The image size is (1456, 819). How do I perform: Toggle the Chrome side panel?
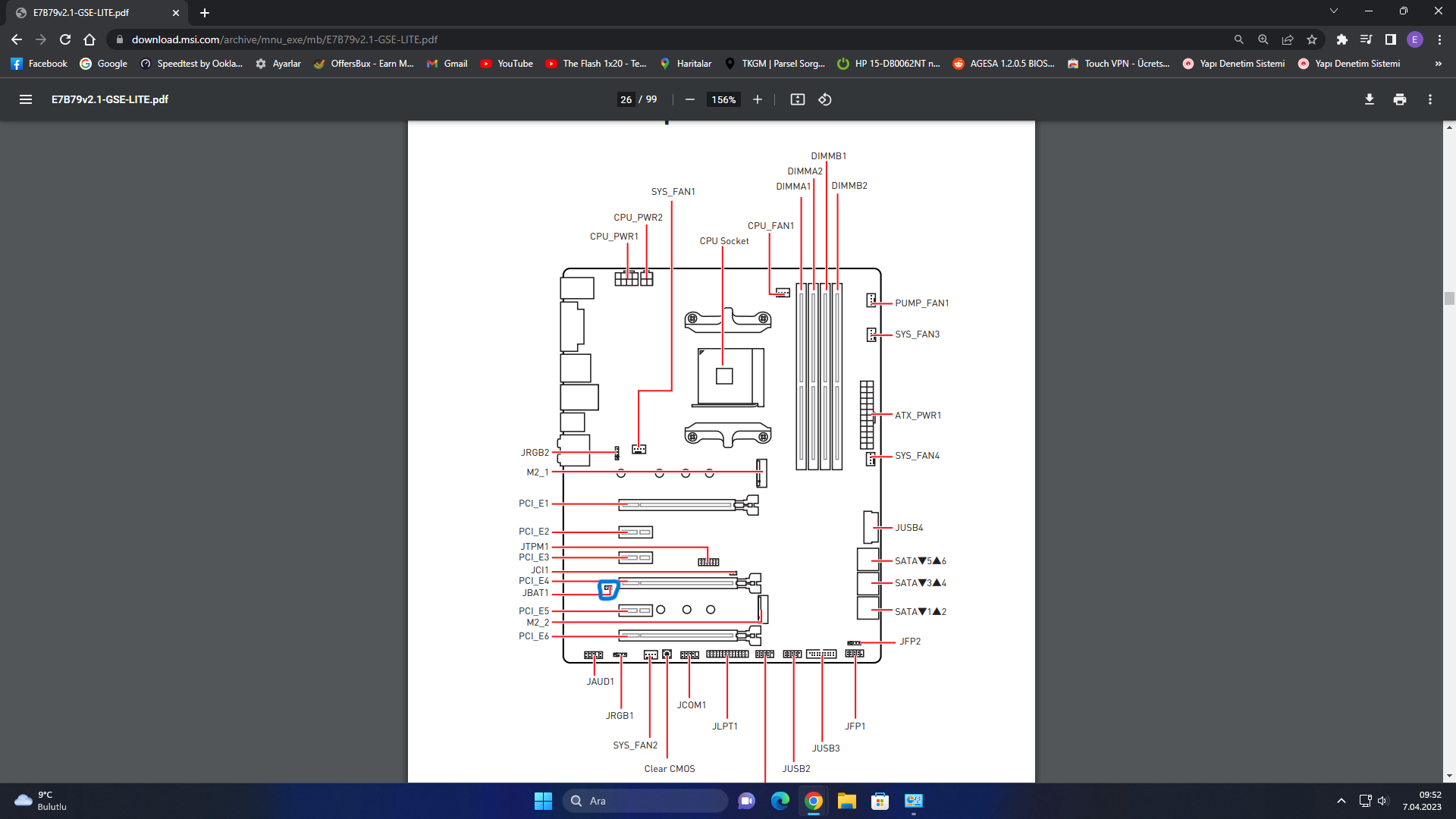pyautogui.click(x=1390, y=39)
